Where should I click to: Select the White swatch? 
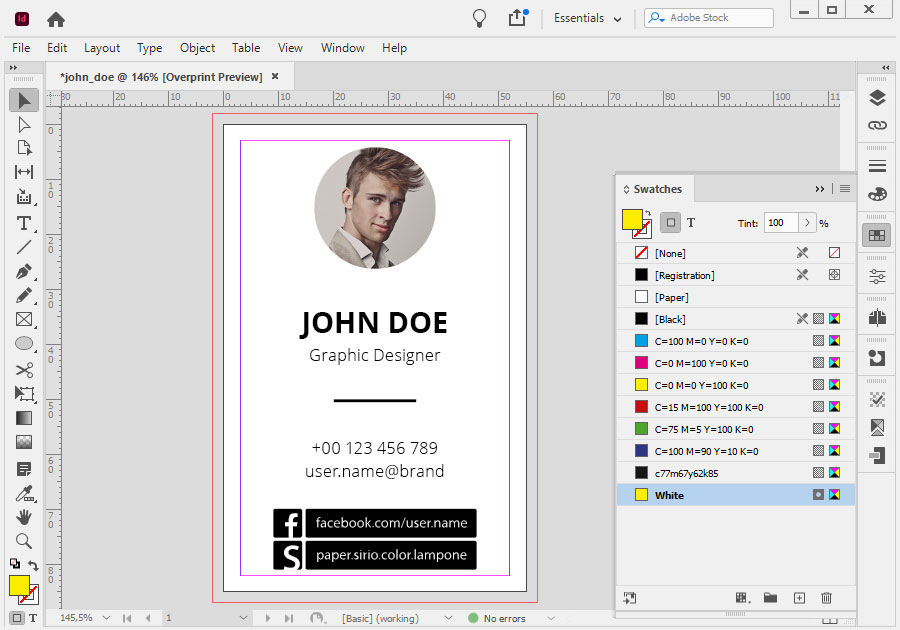tap(736, 495)
